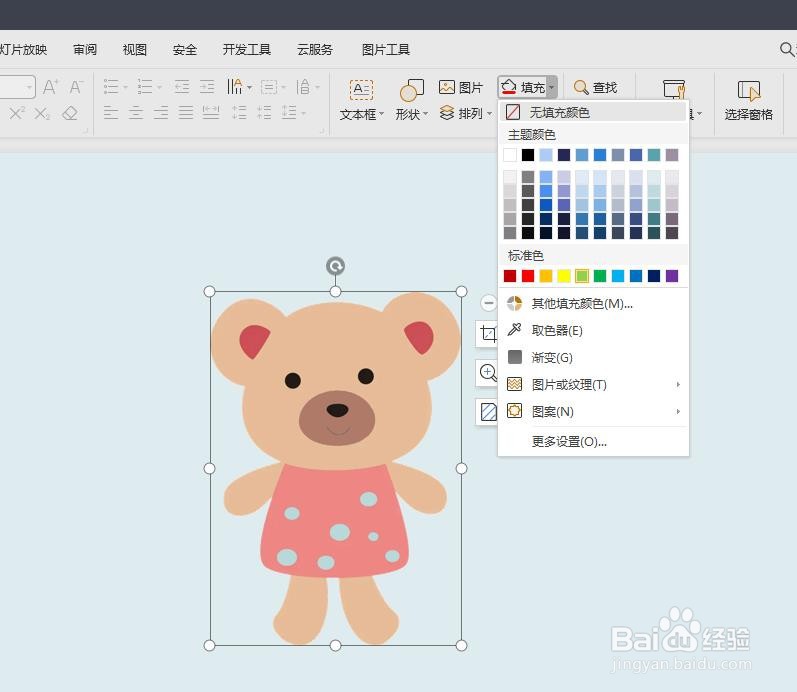This screenshot has width=797, height=692.
Task: Select the teddy bear image
Action: 335,468
